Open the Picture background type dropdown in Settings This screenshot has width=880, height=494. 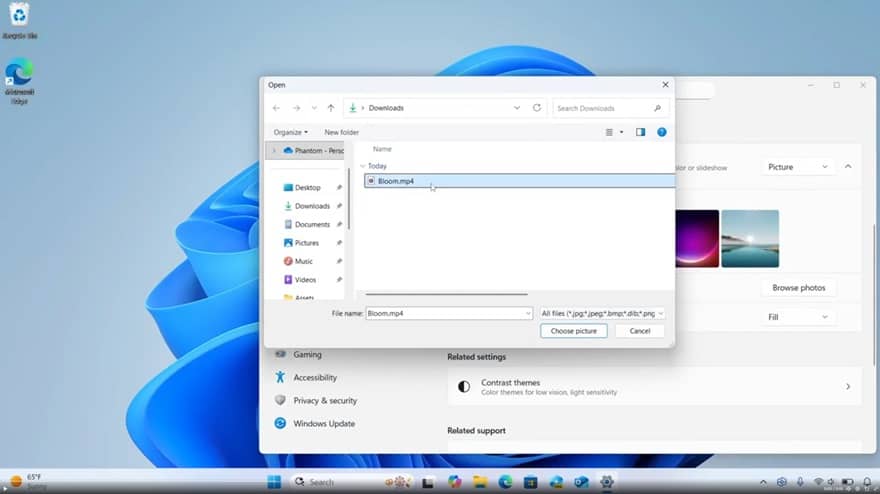coord(798,167)
